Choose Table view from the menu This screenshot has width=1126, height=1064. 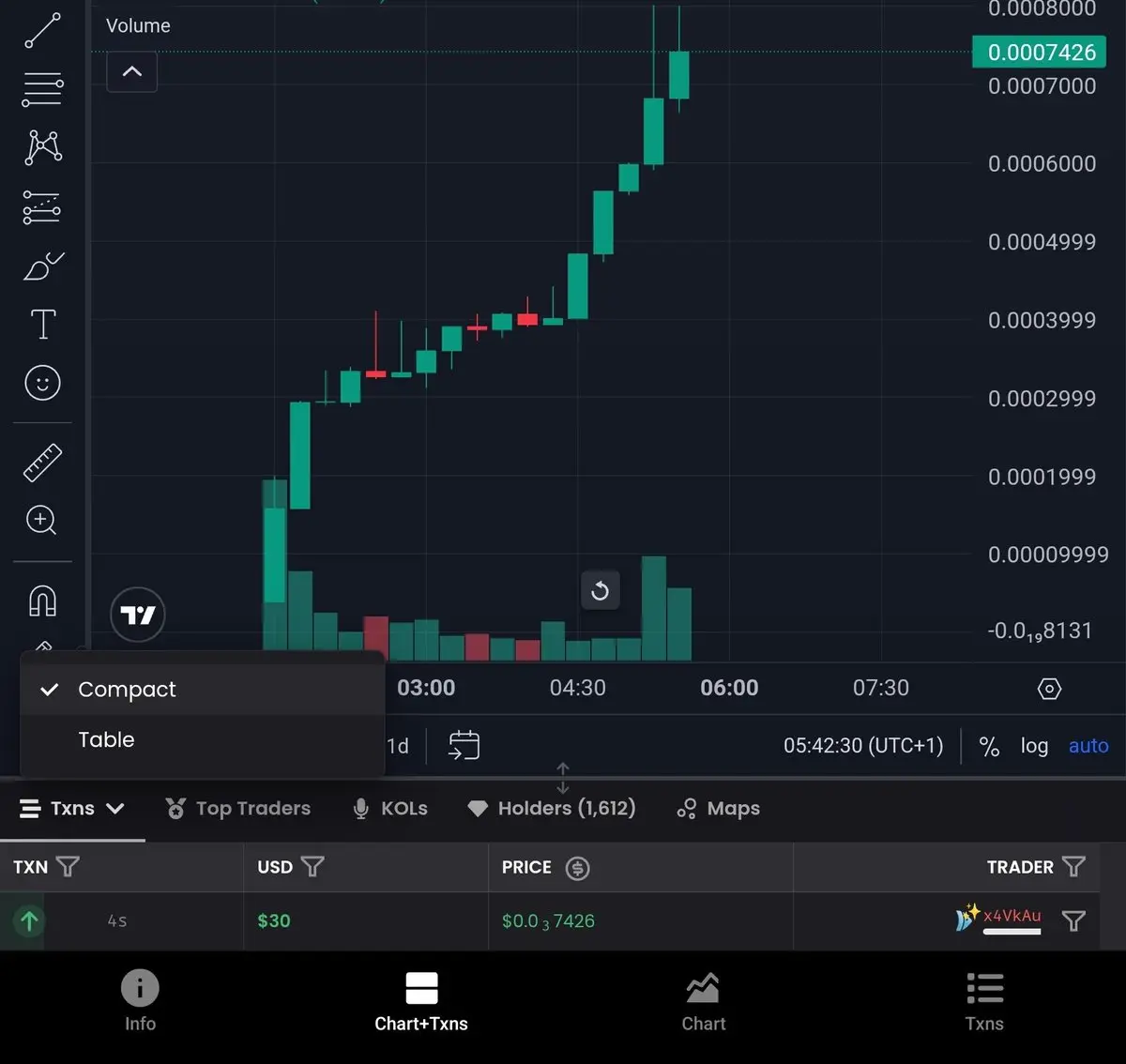click(x=203, y=740)
